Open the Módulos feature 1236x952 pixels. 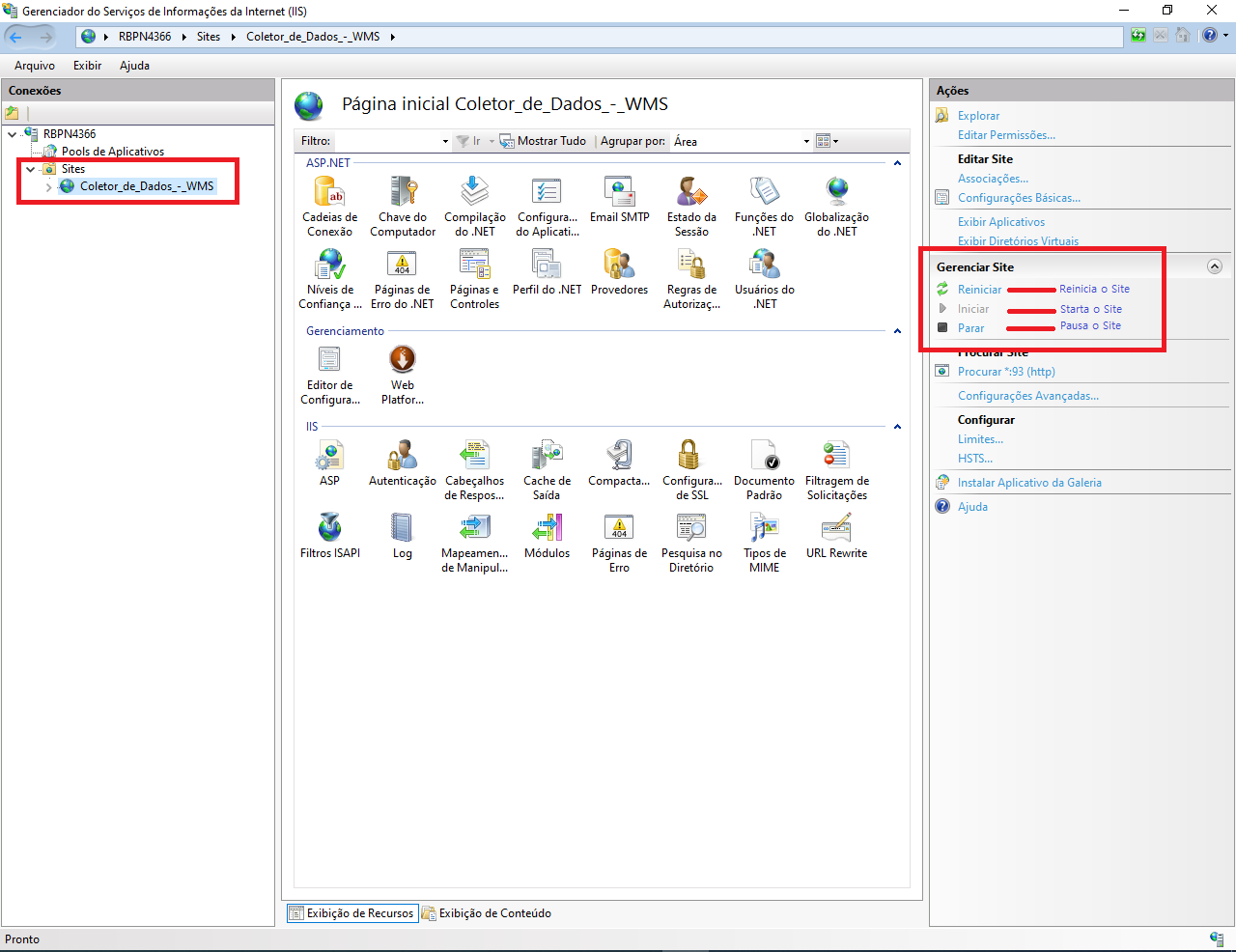coord(548,536)
